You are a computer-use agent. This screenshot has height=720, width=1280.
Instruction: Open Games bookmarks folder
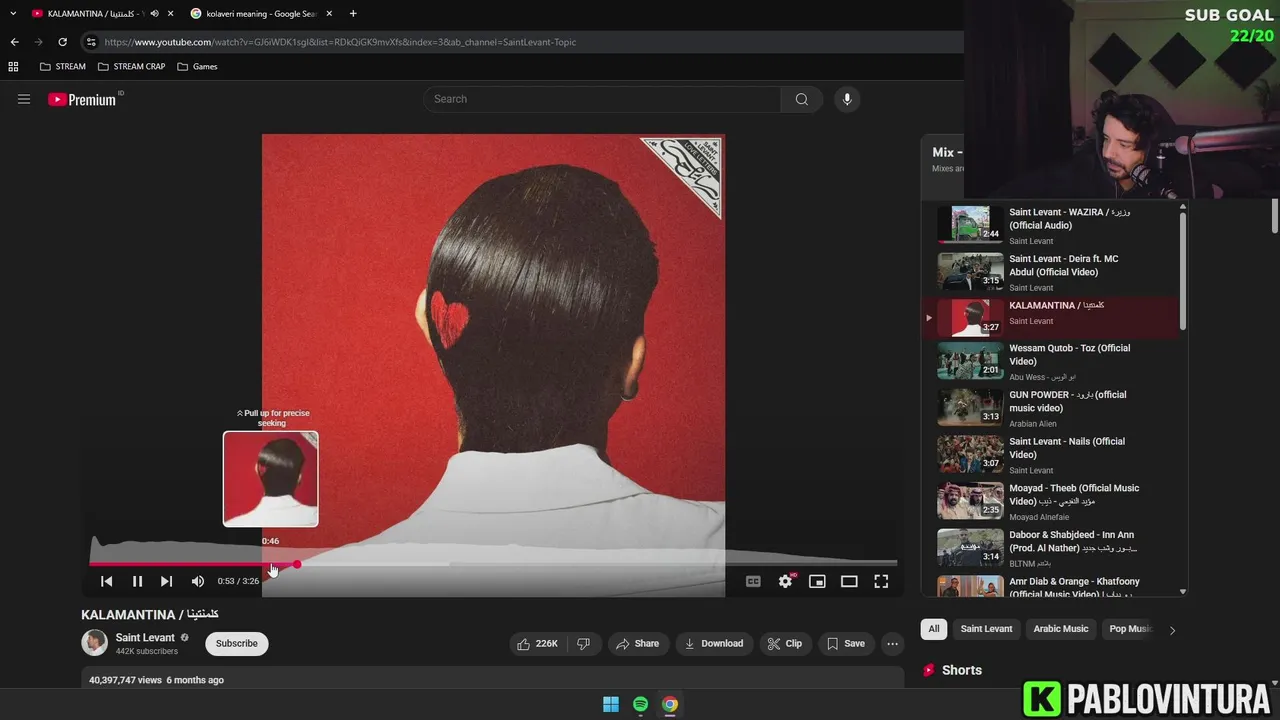click(197, 67)
